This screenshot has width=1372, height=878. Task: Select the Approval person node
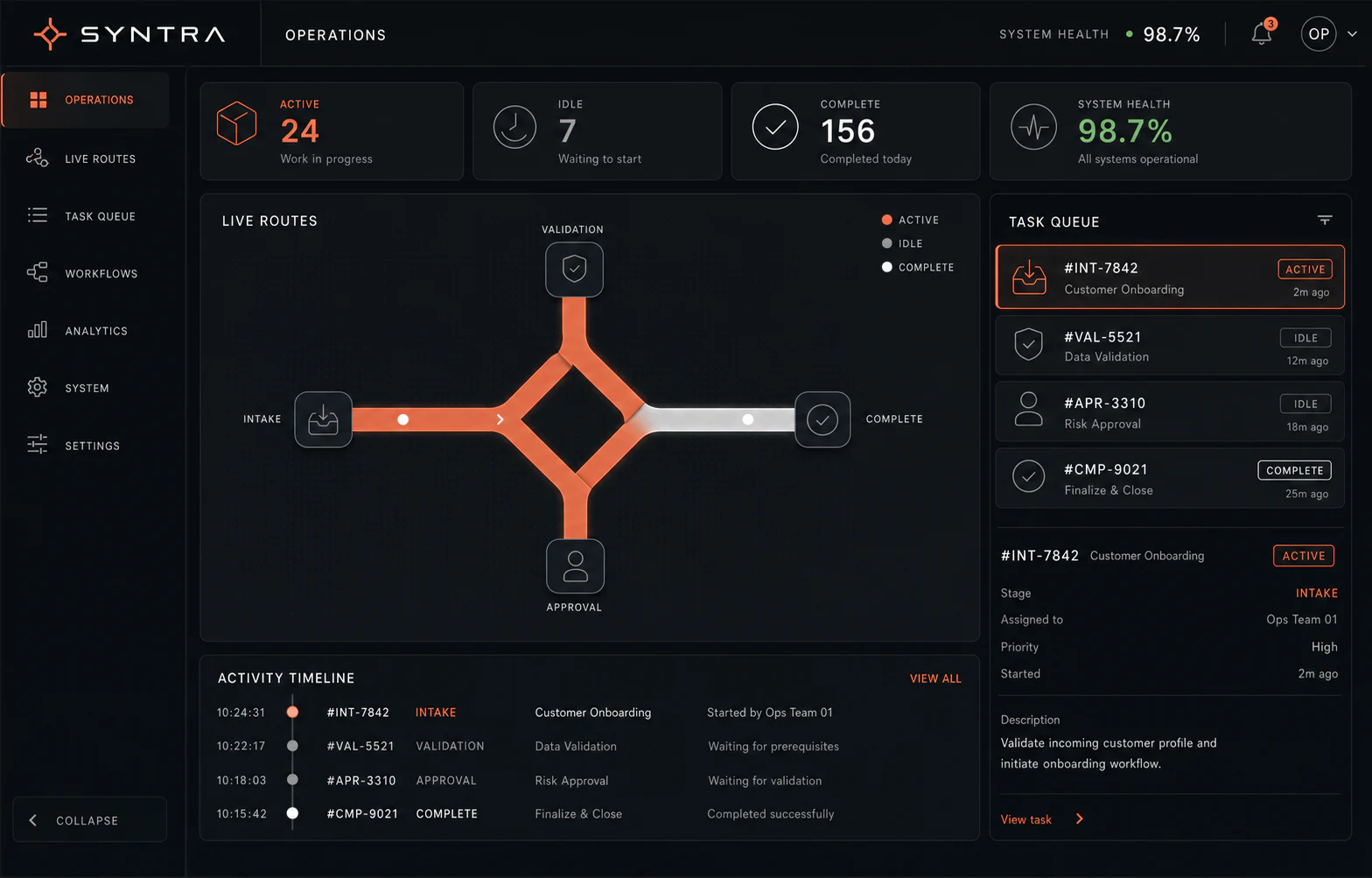[575, 566]
